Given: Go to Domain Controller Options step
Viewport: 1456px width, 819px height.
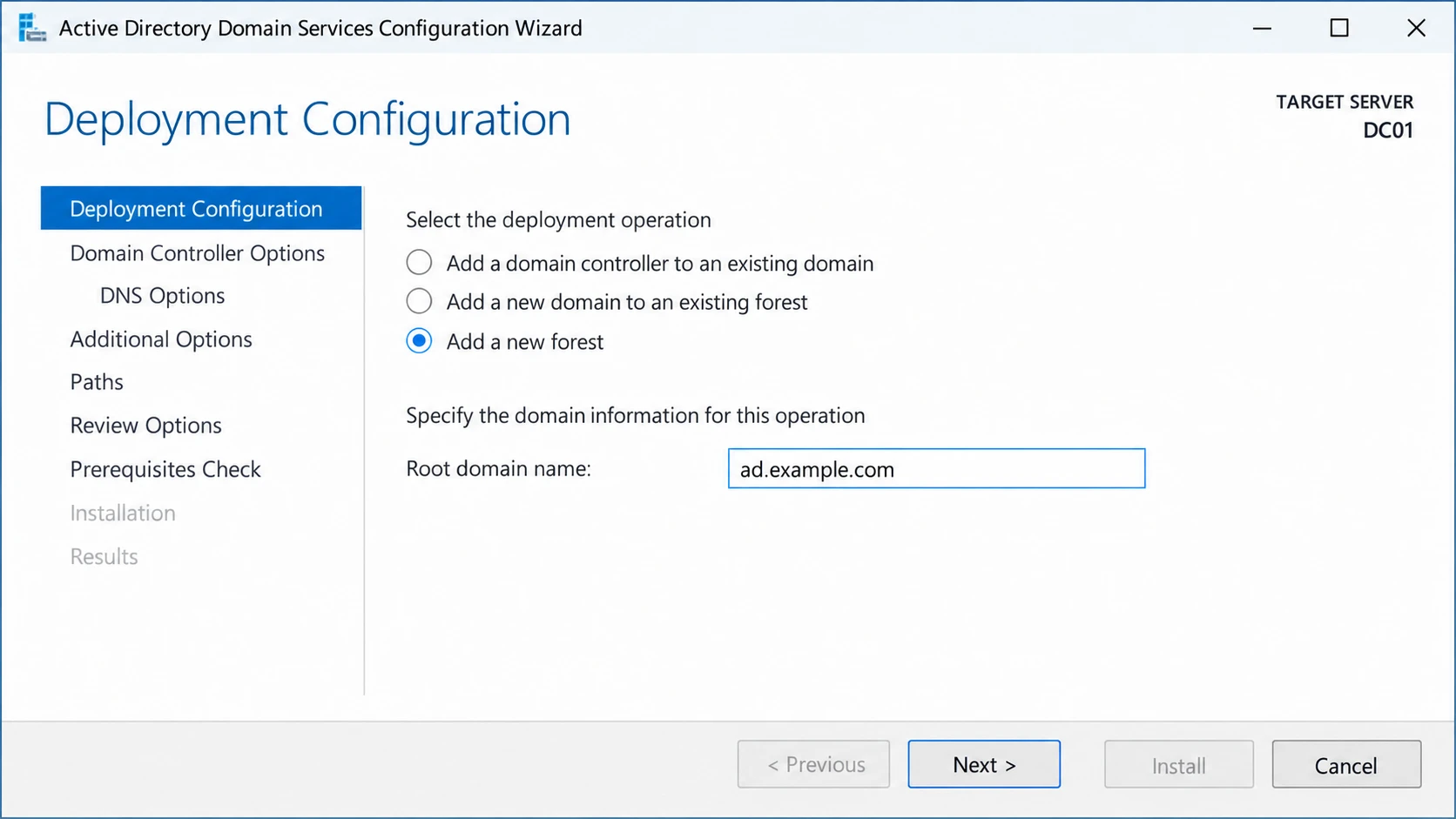Looking at the screenshot, I should [198, 253].
